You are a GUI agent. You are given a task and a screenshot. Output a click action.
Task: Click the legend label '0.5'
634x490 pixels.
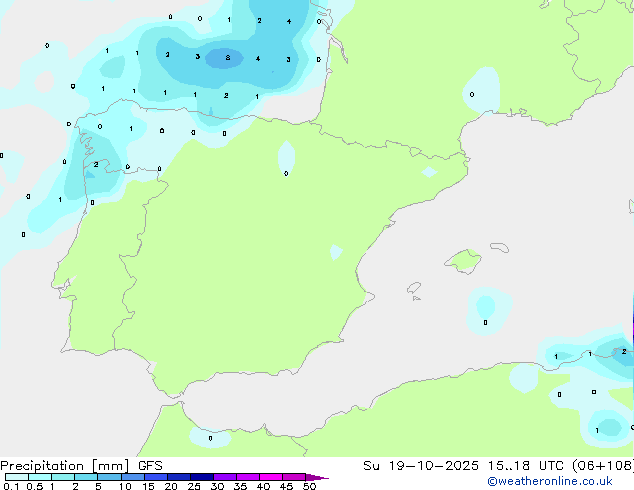(x=34, y=486)
